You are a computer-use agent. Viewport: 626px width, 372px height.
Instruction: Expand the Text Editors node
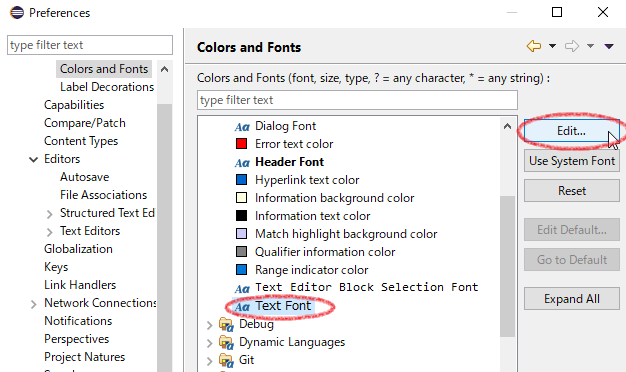(49, 232)
